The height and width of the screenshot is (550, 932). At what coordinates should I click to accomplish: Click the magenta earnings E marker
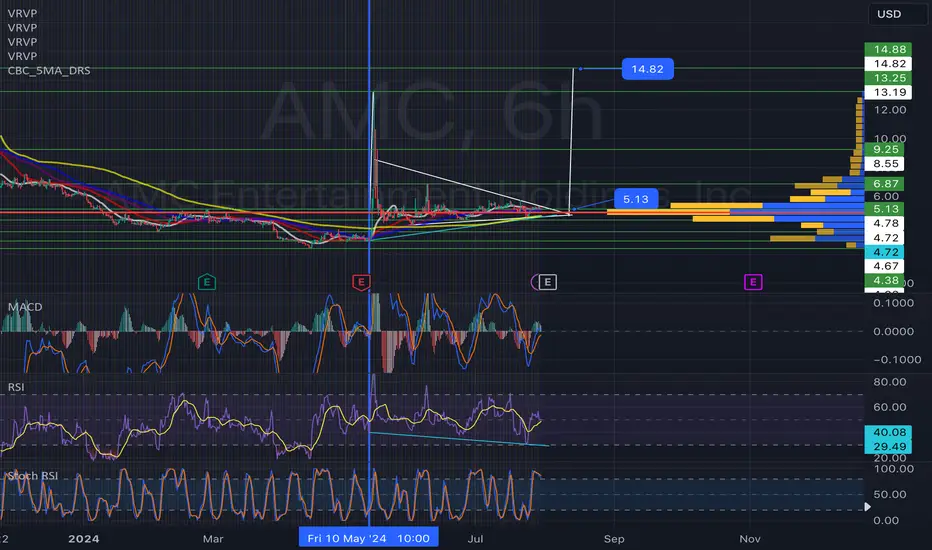(752, 282)
